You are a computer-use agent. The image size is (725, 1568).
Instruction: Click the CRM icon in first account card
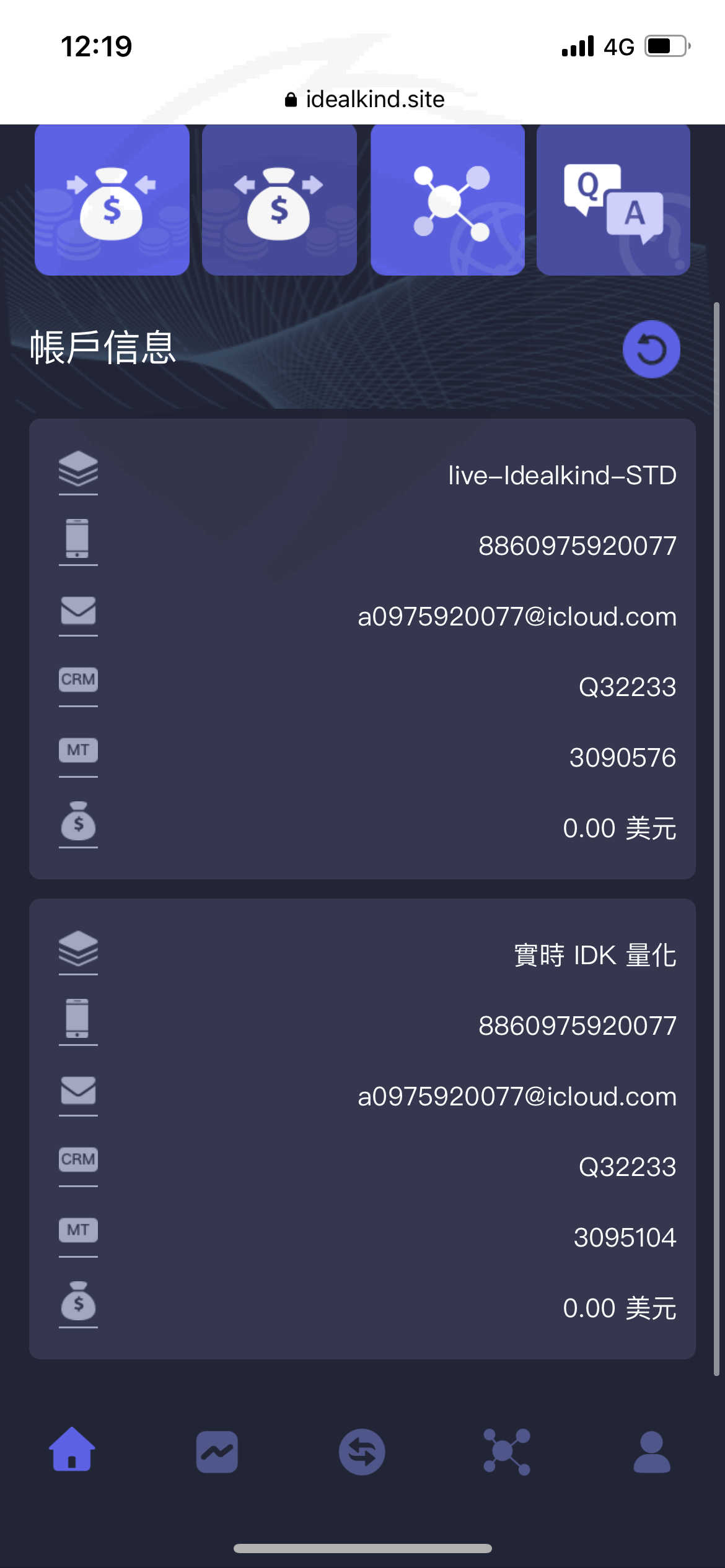78,679
